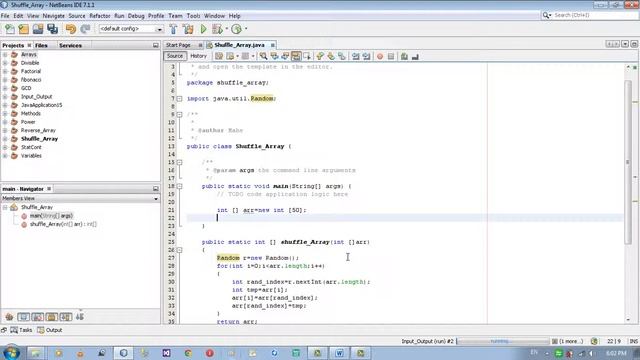This screenshot has height=360, width=640.
Task: Open the Tasks window button
Action: click(x=21, y=330)
